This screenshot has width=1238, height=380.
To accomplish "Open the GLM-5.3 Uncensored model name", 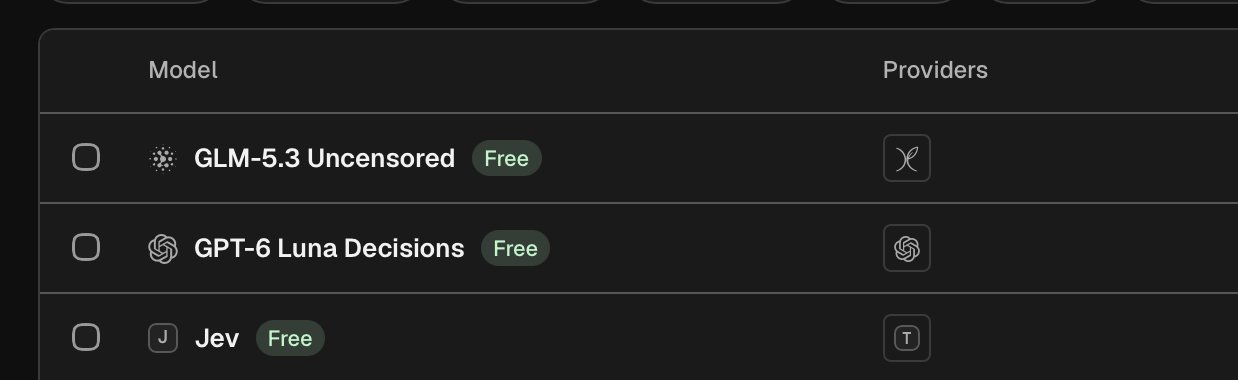I will [324, 158].
